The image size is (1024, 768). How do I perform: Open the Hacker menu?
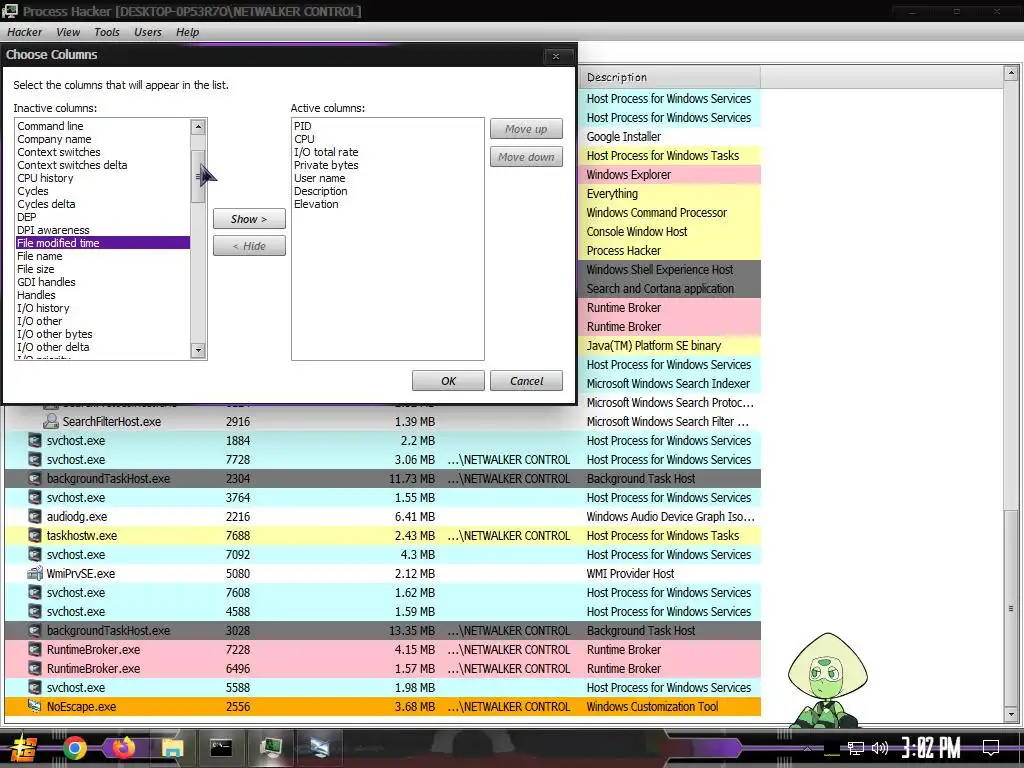click(24, 32)
